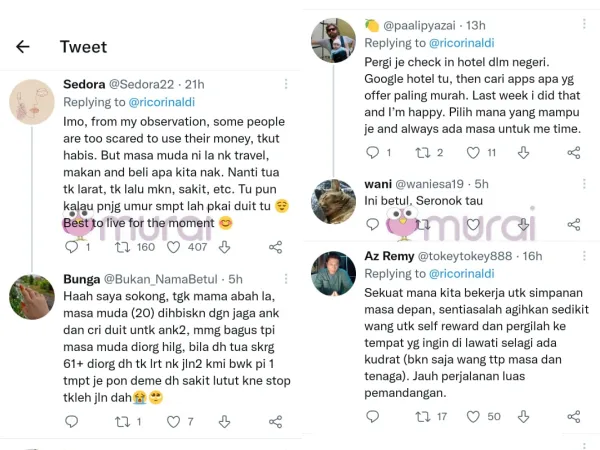
Task: Reply to Sedora's tweet
Action: coord(71,247)
